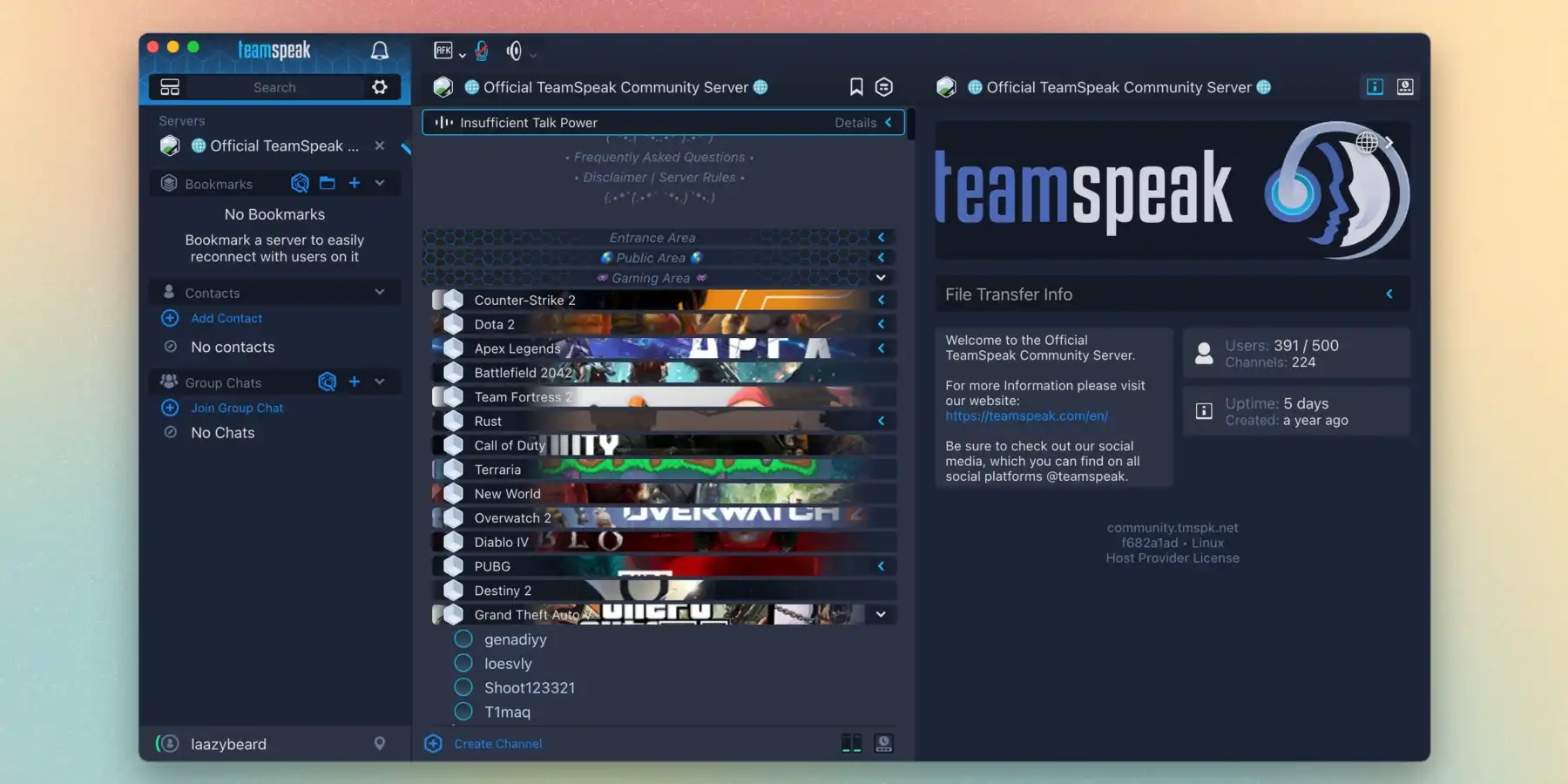Select user genadiyy
The width and height of the screenshot is (1568, 784).
516,639
